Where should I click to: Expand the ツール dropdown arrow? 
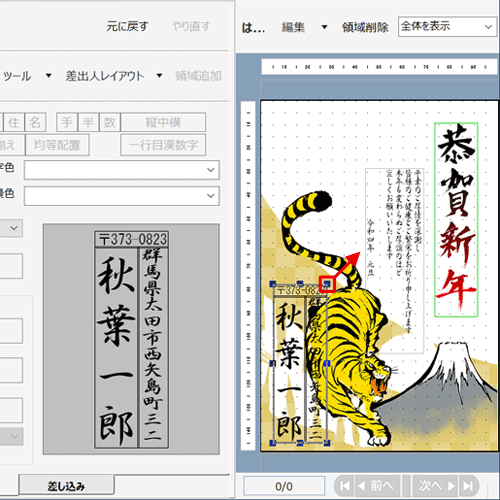click(x=49, y=76)
